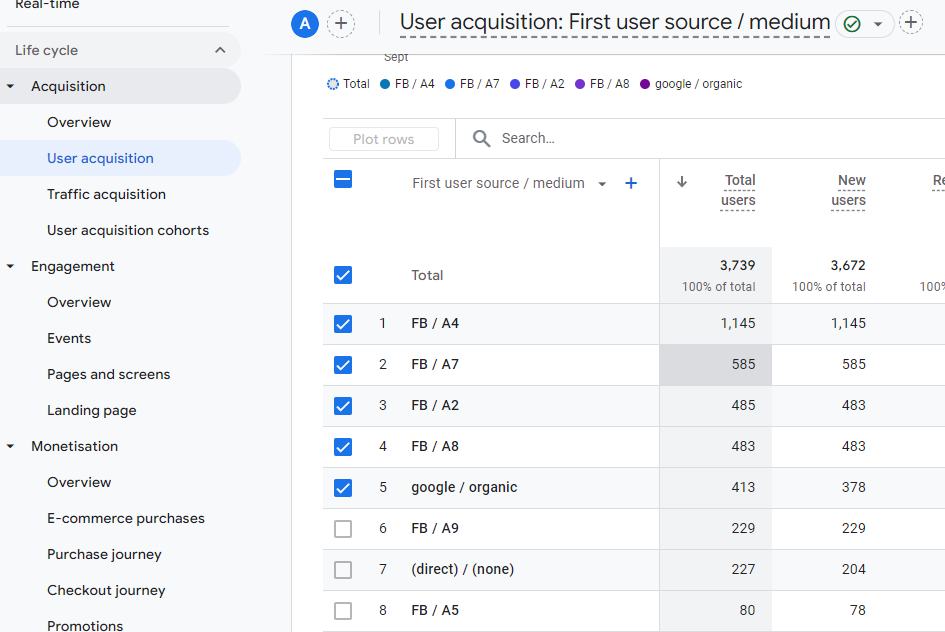Open First user source / medium dimension dropdown
The image size is (945, 632).
click(x=602, y=184)
